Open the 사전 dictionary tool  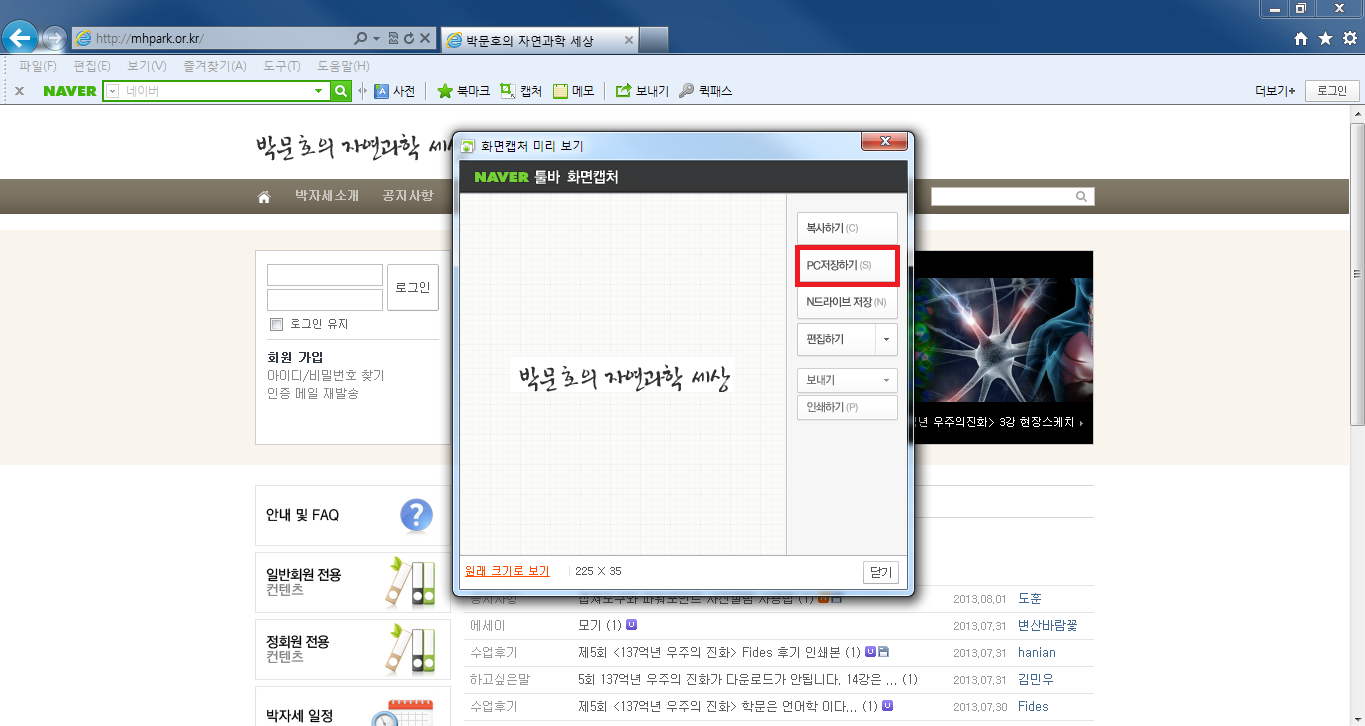(x=381, y=91)
